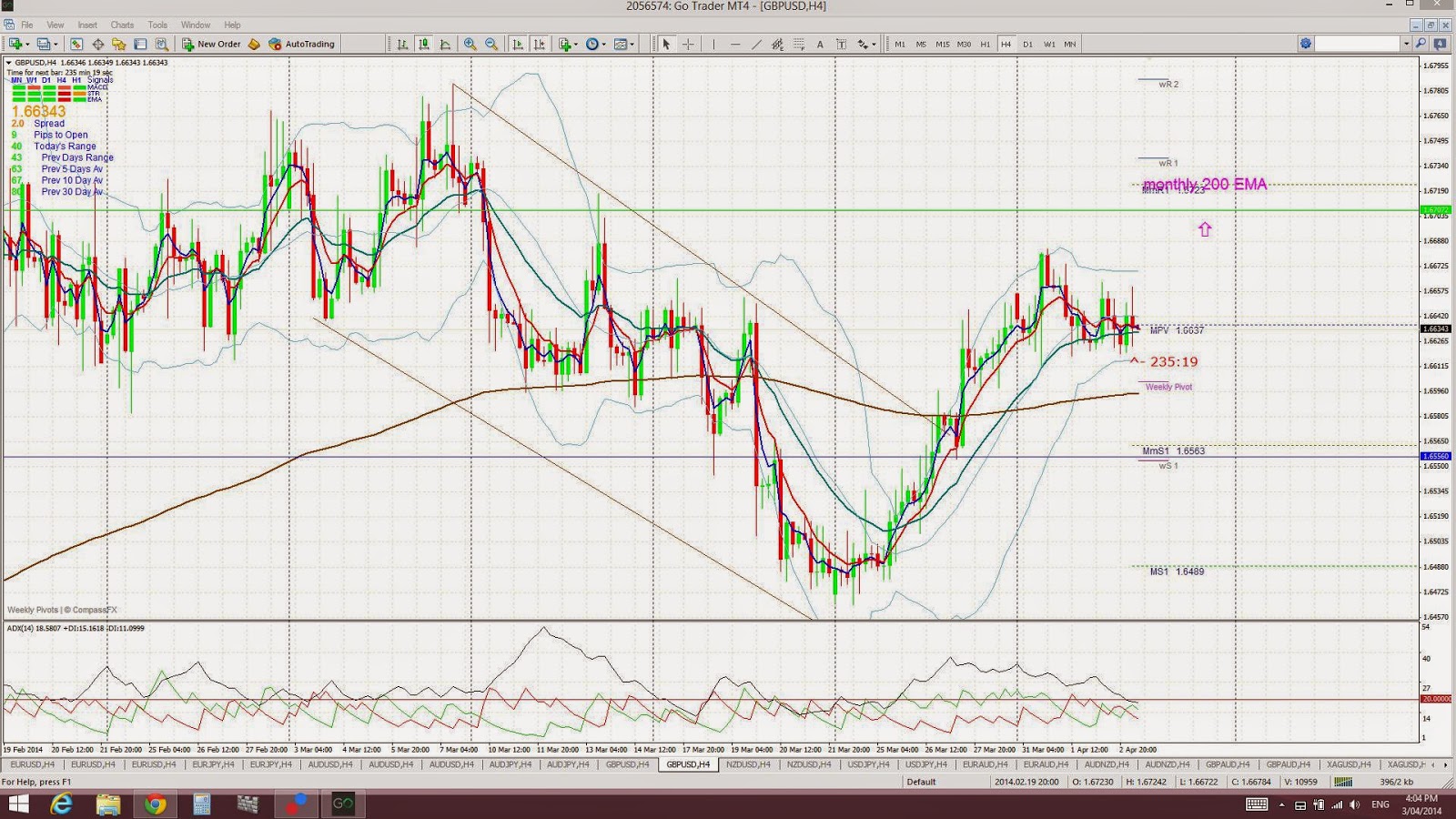This screenshot has height=819, width=1456.
Task: Launch MetaEditor from the toolbar
Action: pyautogui.click(x=254, y=44)
